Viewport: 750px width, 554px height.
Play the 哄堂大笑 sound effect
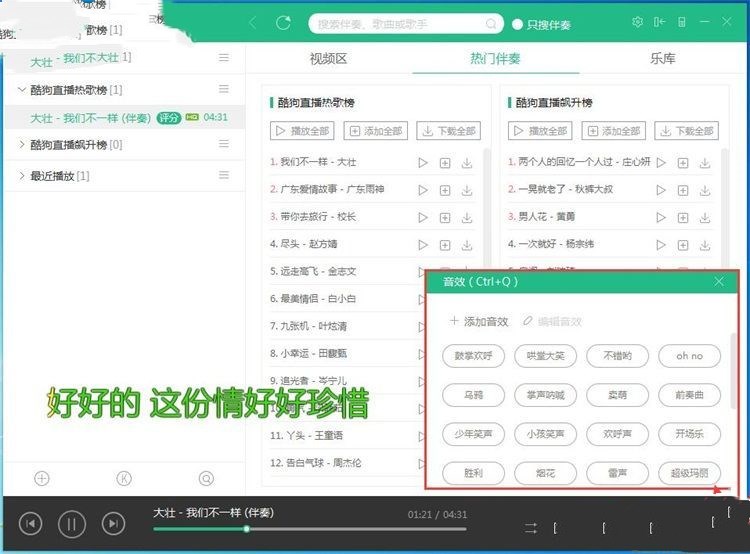[x=545, y=356]
